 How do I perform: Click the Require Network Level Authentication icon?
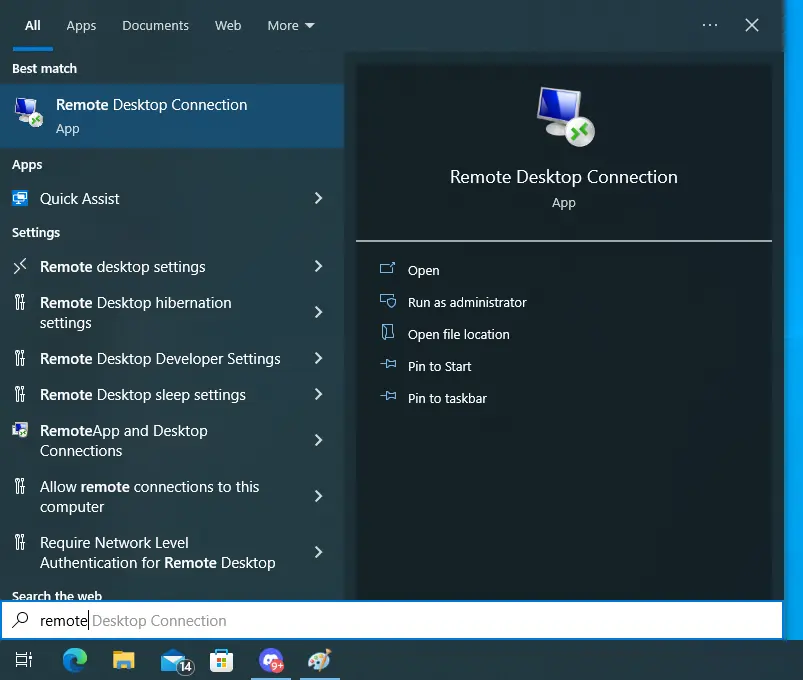coord(20,542)
